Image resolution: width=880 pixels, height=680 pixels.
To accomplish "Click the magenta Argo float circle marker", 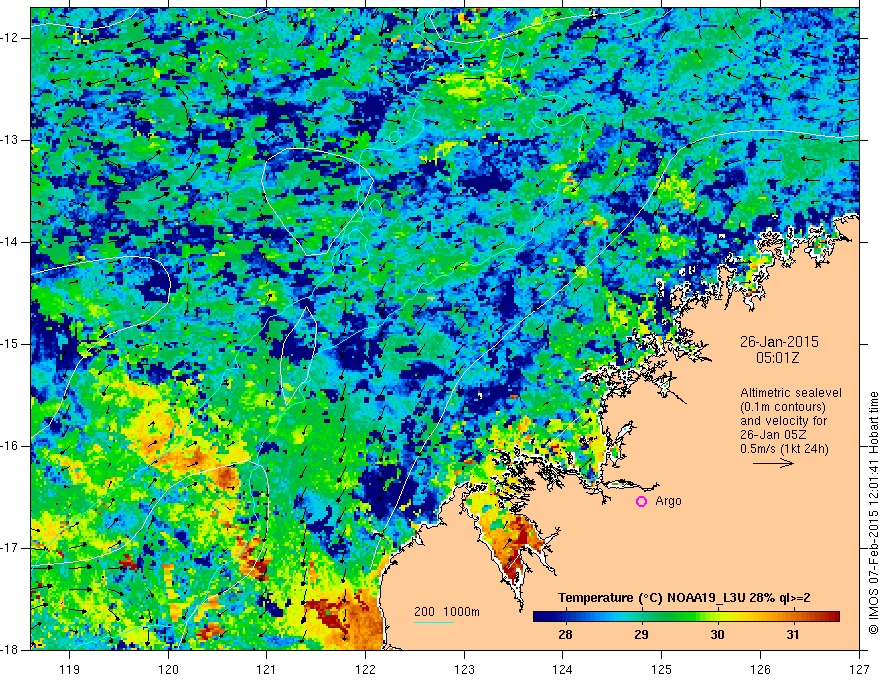I will click(x=641, y=501).
